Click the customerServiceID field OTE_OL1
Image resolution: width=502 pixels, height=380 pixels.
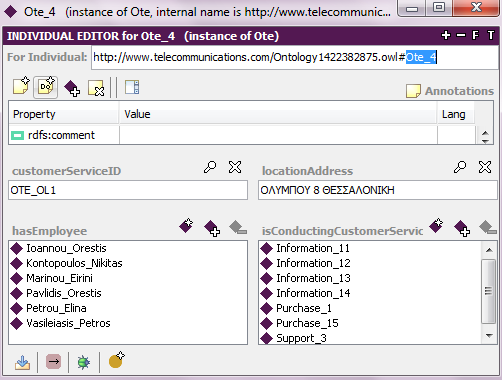[128, 190]
